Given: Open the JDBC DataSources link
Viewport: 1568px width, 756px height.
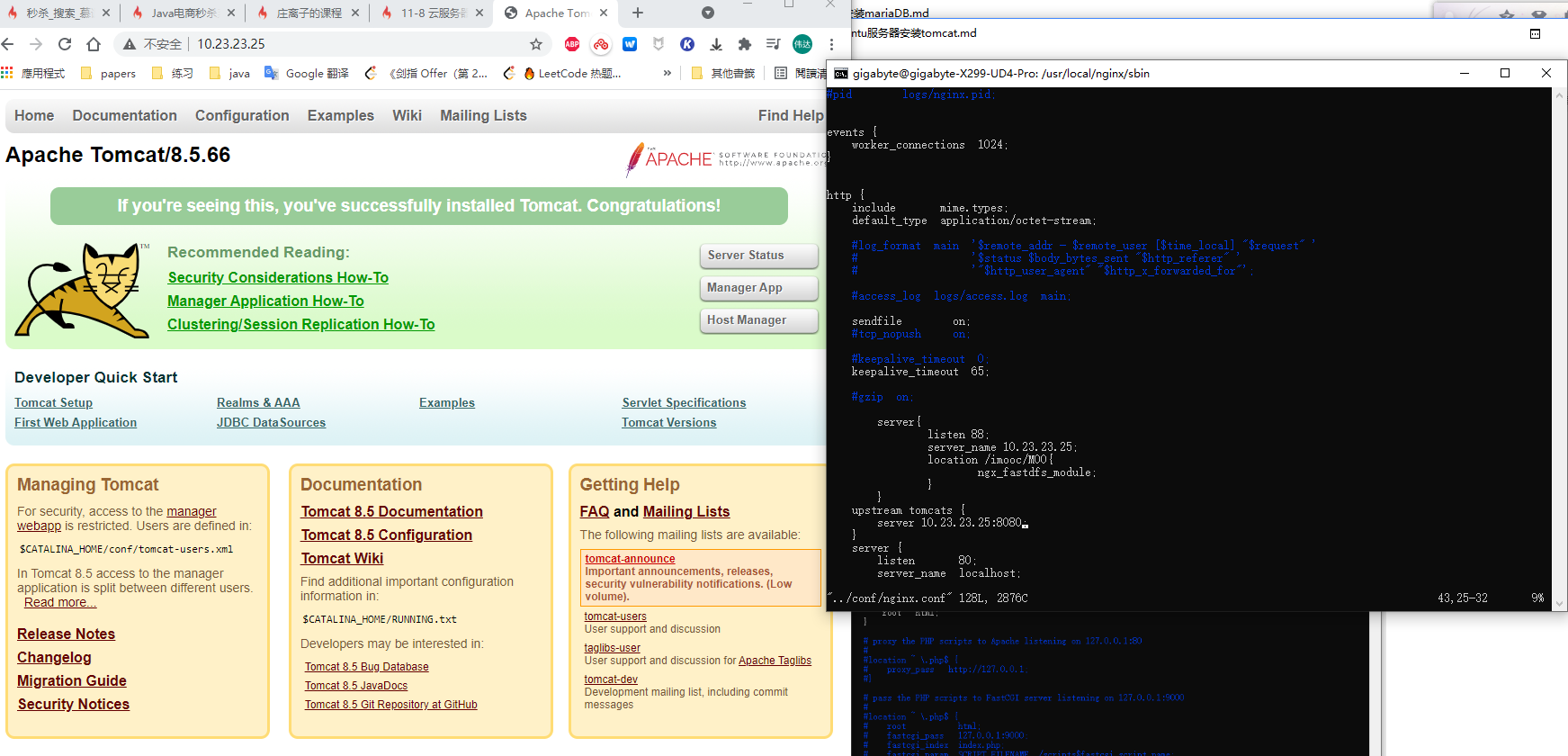Looking at the screenshot, I should (271, 423).
